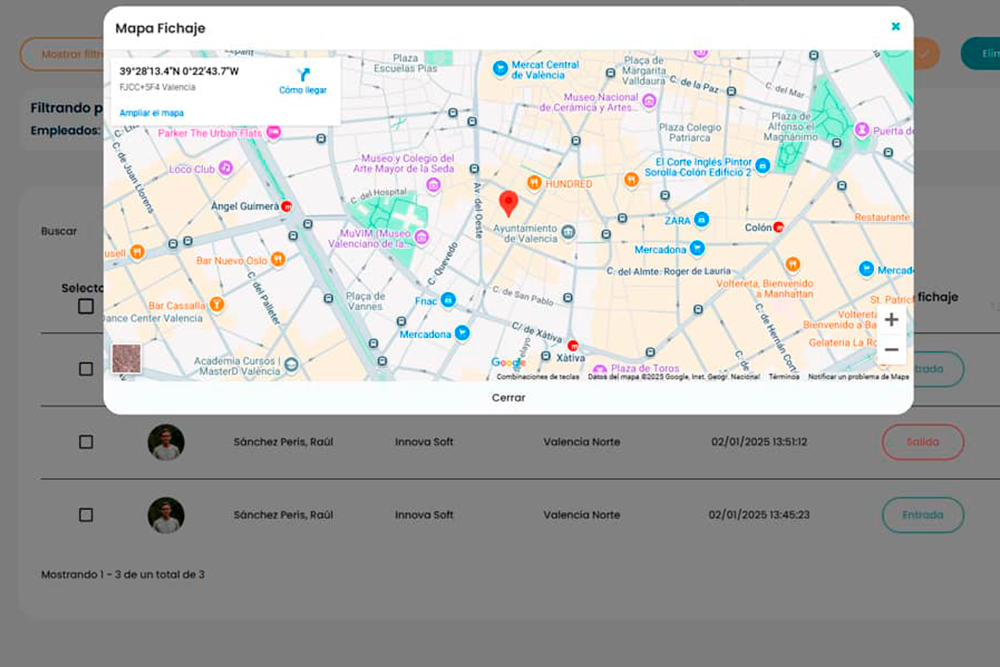Click the red location pin on the map

tap(508, 201)
